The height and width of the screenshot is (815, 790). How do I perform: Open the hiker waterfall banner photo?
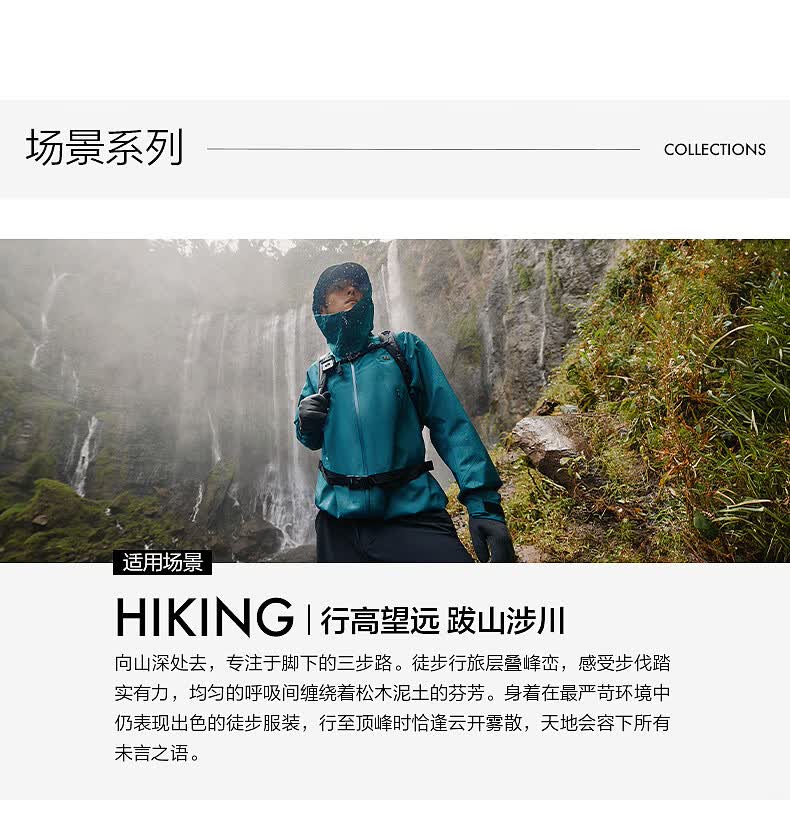point(395,400)
